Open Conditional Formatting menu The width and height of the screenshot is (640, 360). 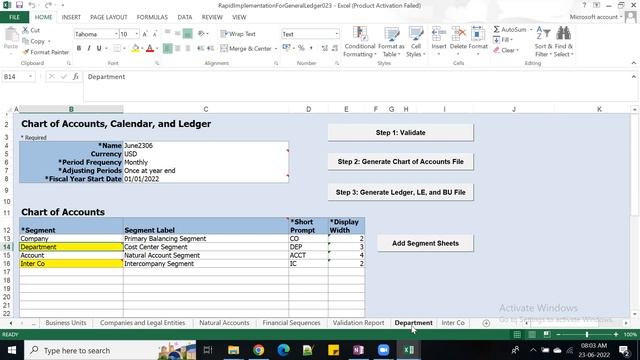point(360,42)
